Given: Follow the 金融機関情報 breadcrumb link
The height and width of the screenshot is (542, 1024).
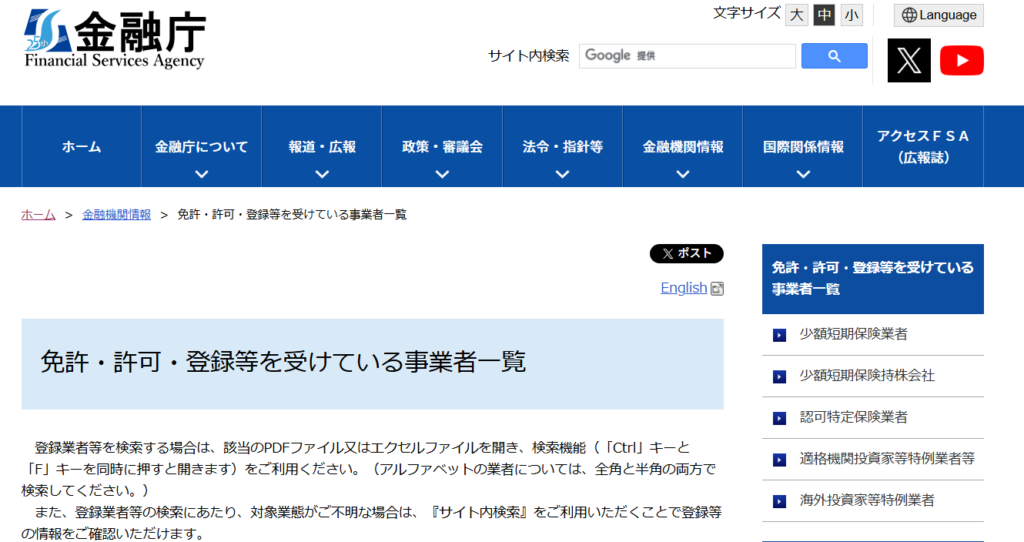Looking at the screenshot, I should click(116, 215).
